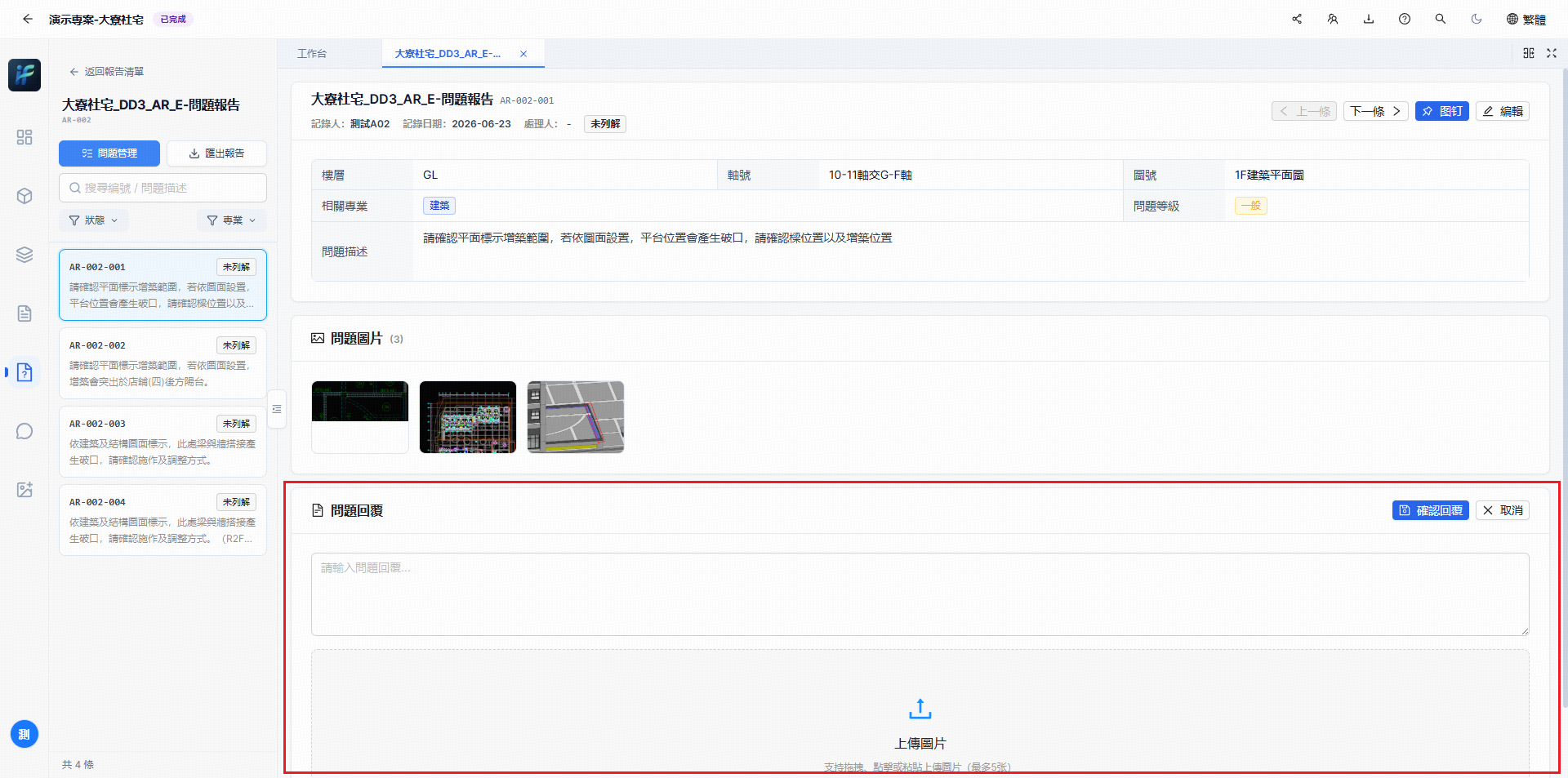The image size is (1568, 778).
Task: Click the back arrow beside project title
Action: coord(28,19)
